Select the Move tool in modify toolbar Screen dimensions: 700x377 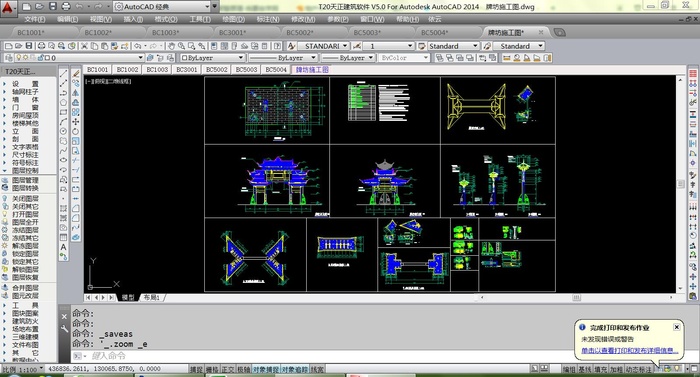pyautogui.click(x=75, y=121)
